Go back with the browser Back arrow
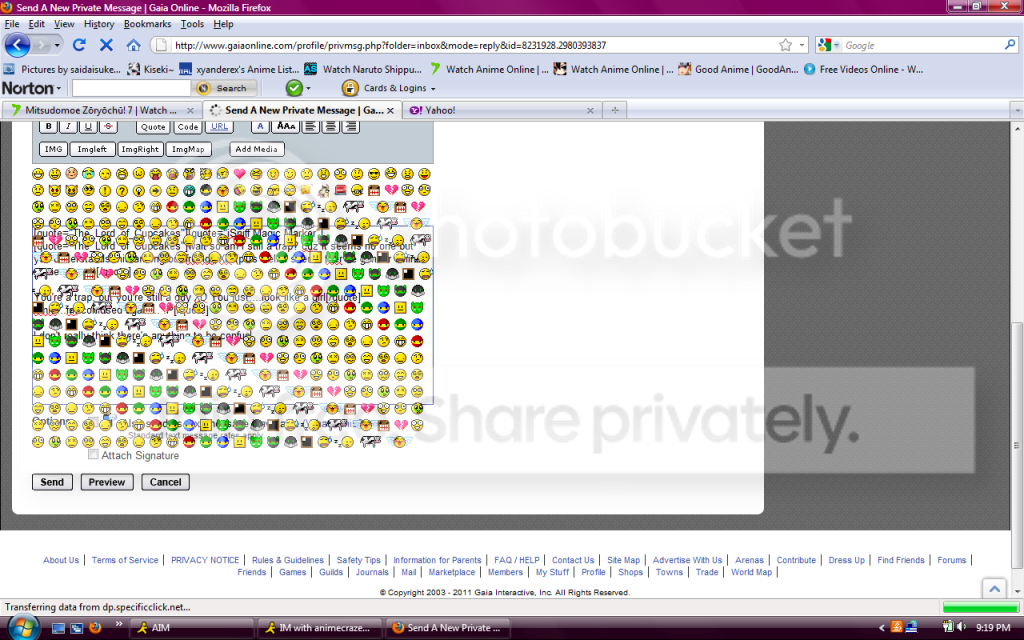 pyautogui.click(x=17, y=45)
